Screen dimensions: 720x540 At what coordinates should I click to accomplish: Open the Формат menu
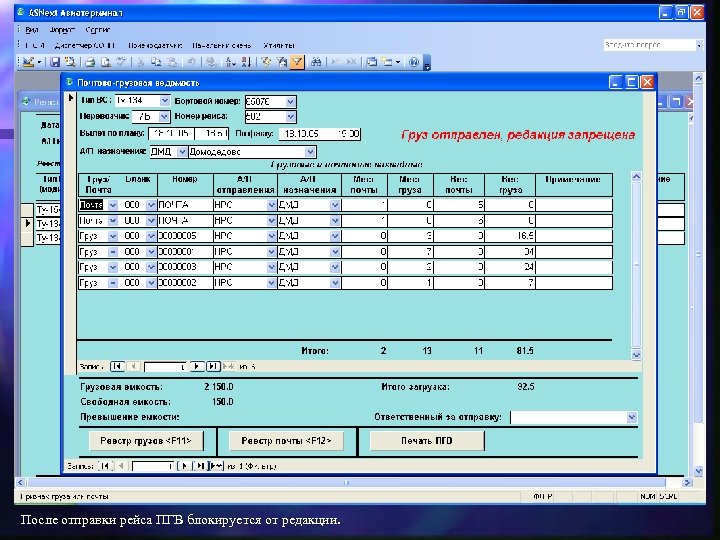pos(62,30)
